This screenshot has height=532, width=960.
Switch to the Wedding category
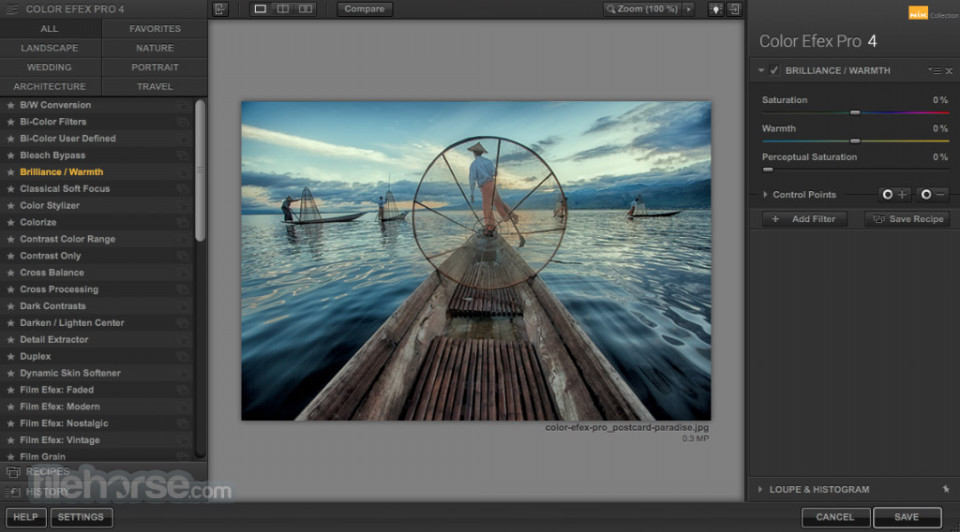tap(50, 67)
